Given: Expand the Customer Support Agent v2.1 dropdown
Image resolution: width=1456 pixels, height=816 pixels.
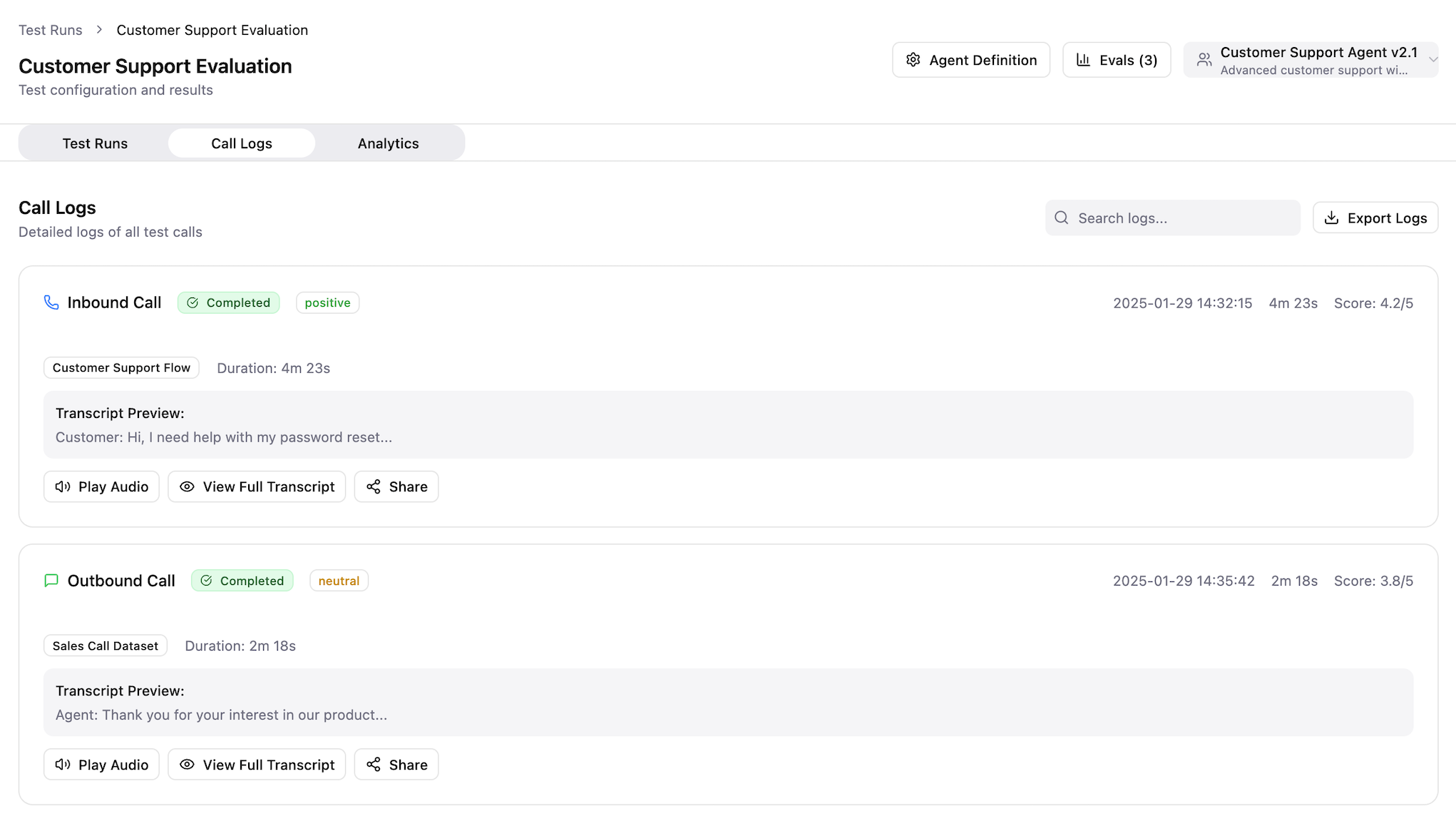Looking at the screenshot, I should (1432, 60).
